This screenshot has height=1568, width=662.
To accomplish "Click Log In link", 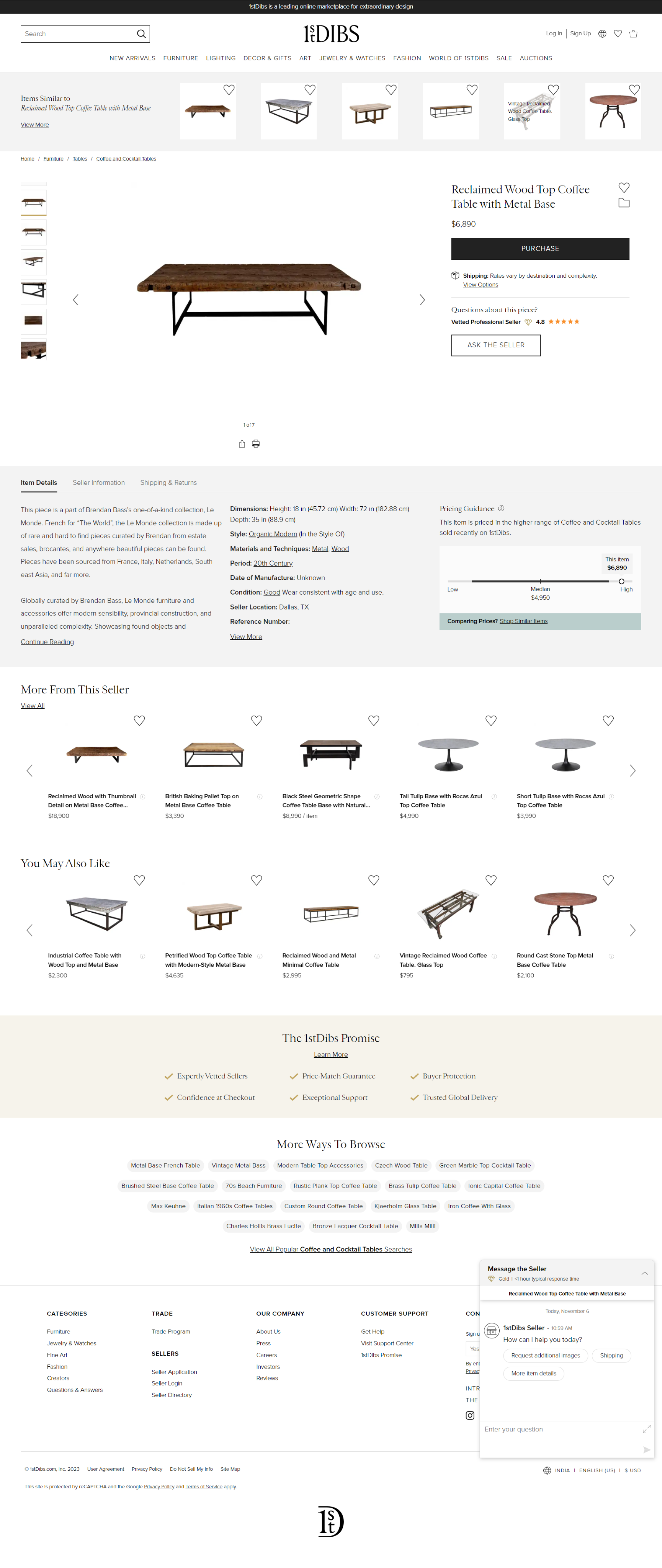I will click(x=554, y=33).
